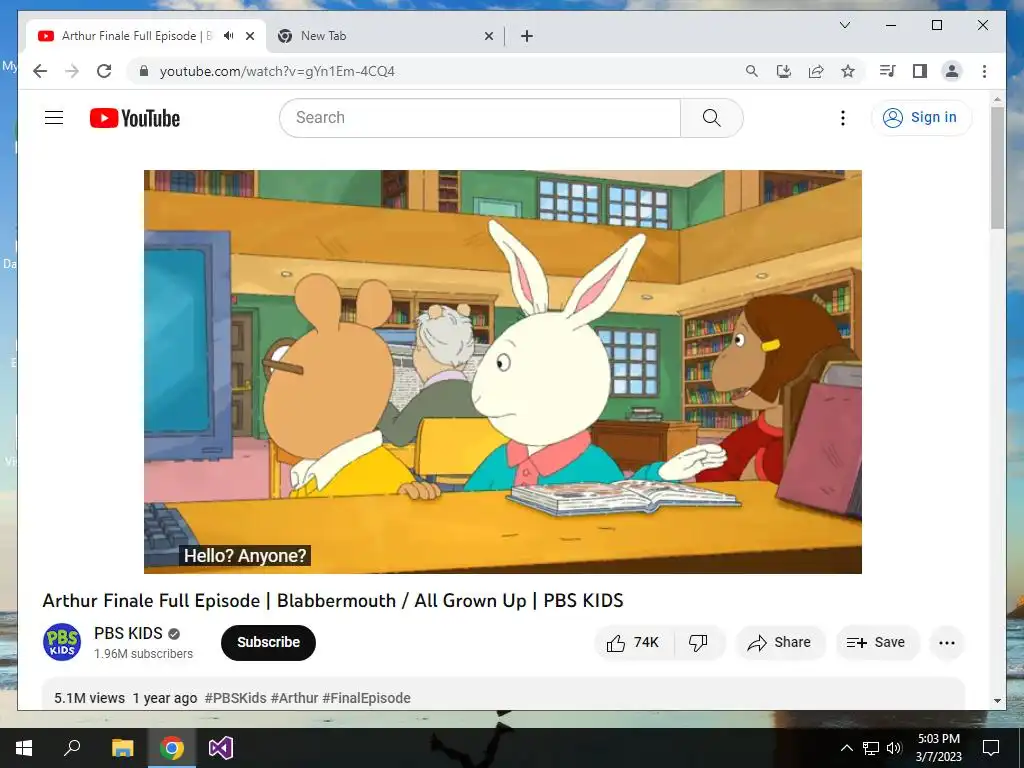Image resolution: width=1024 pixels, height=768 pixels.
Task: Click the #Arthur hashtag
Action: coord(295,698)
